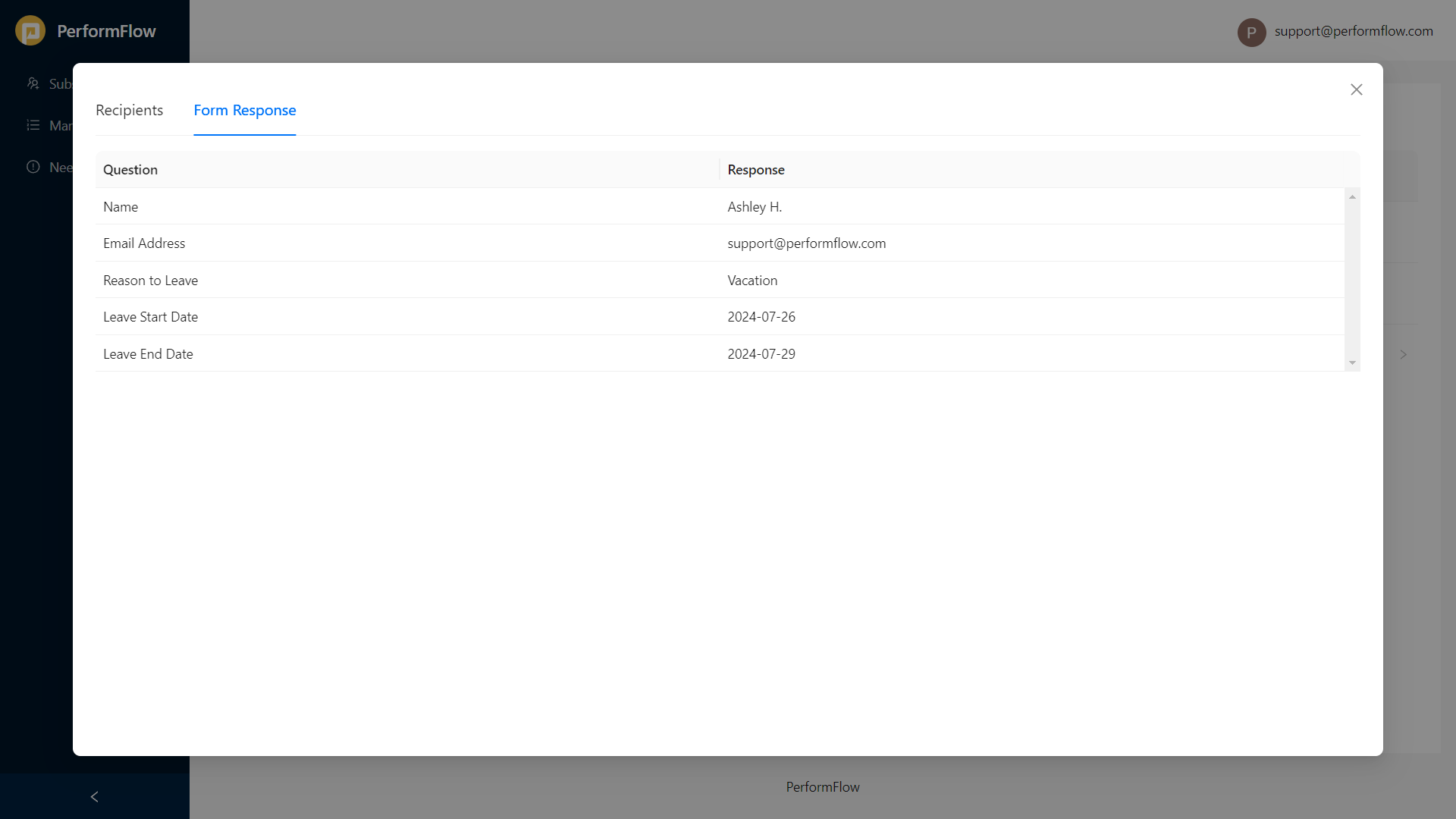
Task: Select the Submissions person-add icon in sidebar
Action: pyautogui.click(x=33, y=83)
